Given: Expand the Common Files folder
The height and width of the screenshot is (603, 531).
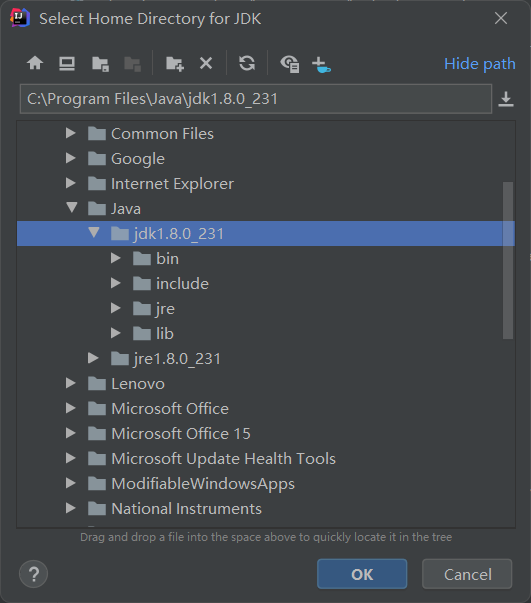Looking at the screenshot, I should pyautogui.click(x=71, y=133).
